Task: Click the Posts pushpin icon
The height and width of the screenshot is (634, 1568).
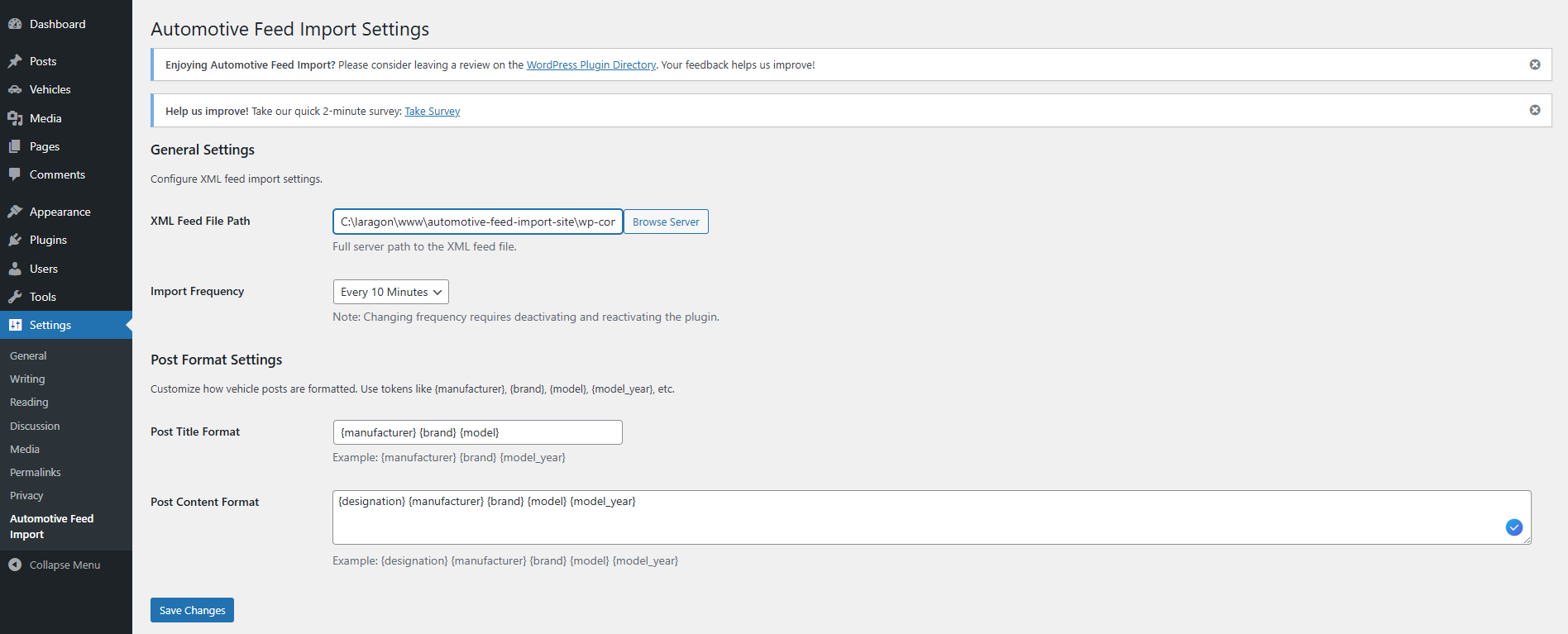Action: coord(15,61)
